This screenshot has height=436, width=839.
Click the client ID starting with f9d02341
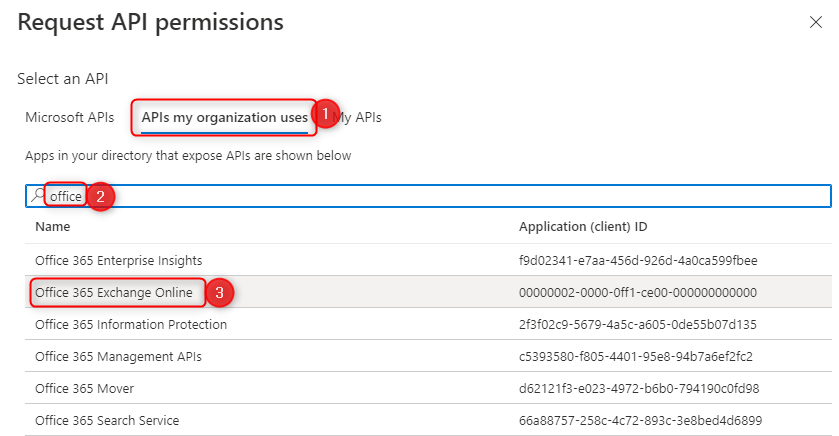coord(637,260)
